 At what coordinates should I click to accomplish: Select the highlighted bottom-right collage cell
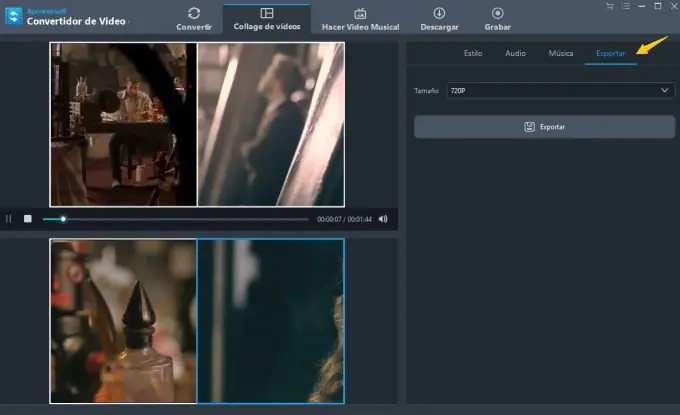coord(271,321)
